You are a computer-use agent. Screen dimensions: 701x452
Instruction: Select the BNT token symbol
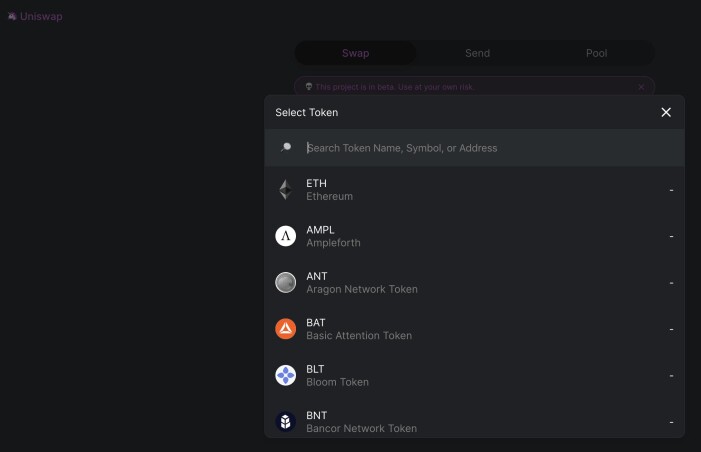317,416
